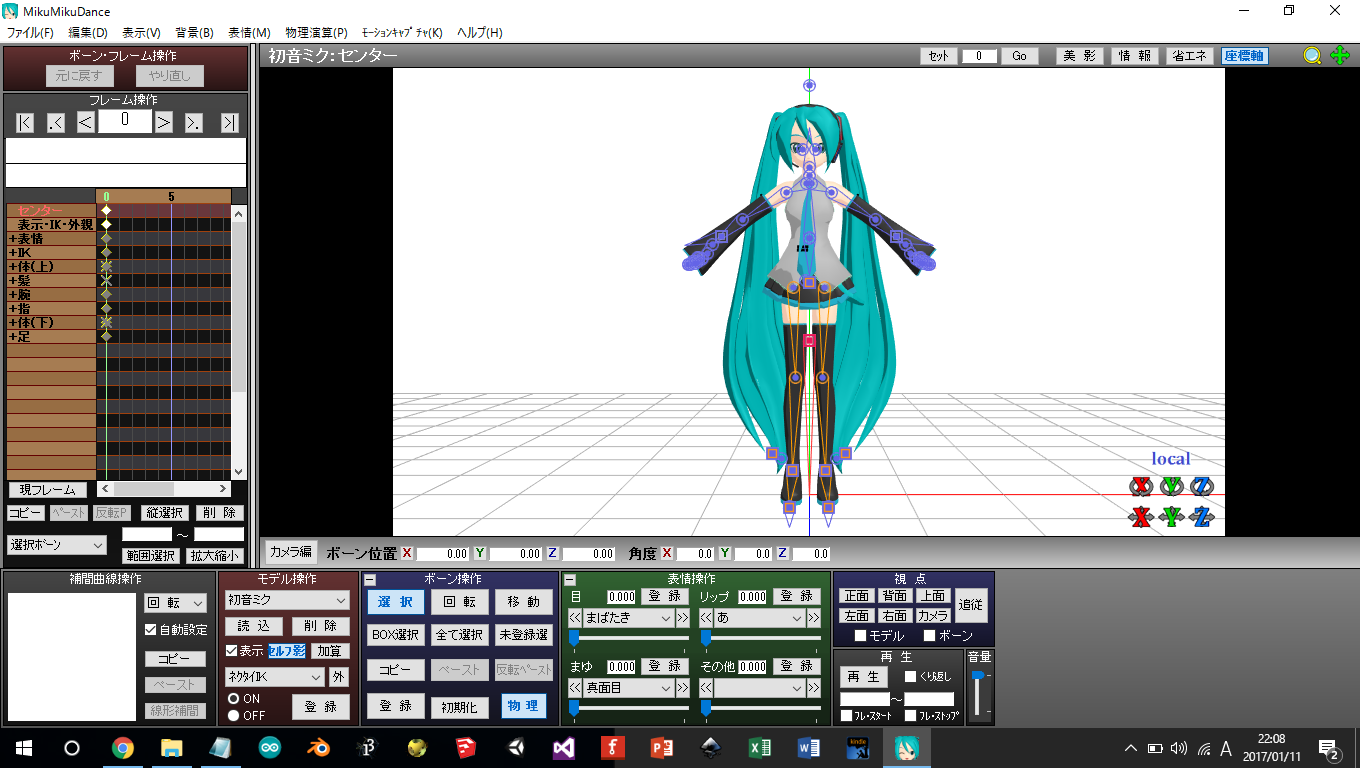Click the 読込 load model button

pyautogui.click(x=253, y=626)
